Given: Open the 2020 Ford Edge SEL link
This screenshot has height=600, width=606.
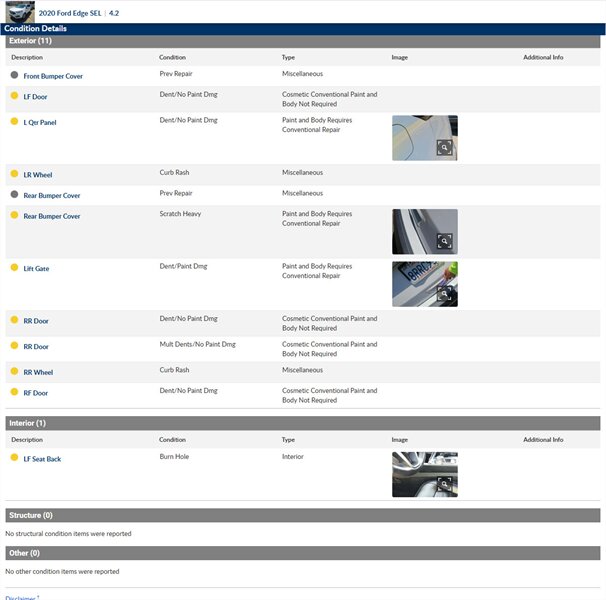Looking at the screenshot, I should [70, 13].
